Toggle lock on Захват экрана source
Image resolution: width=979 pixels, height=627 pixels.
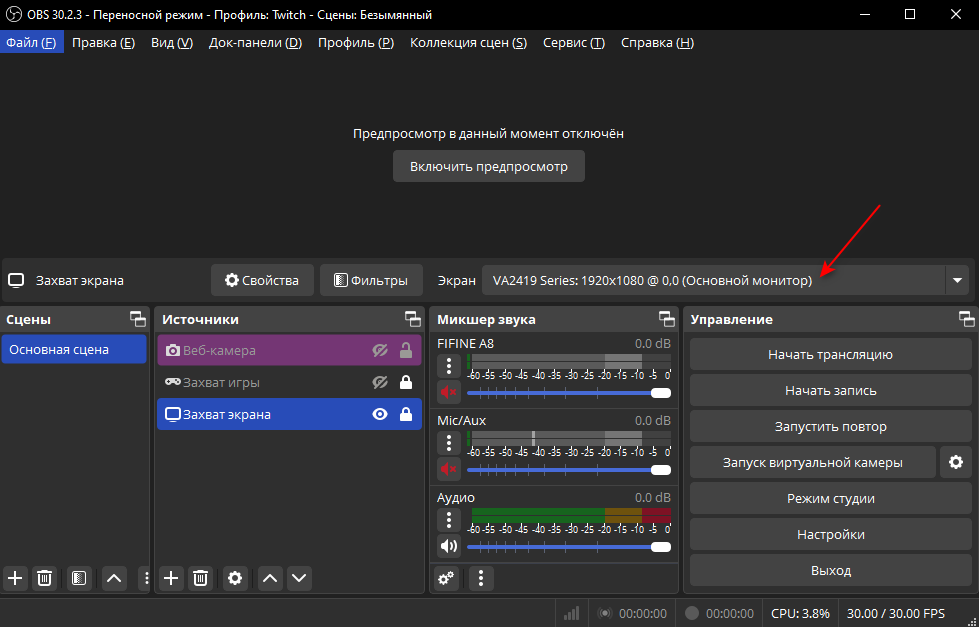[406, 414]
